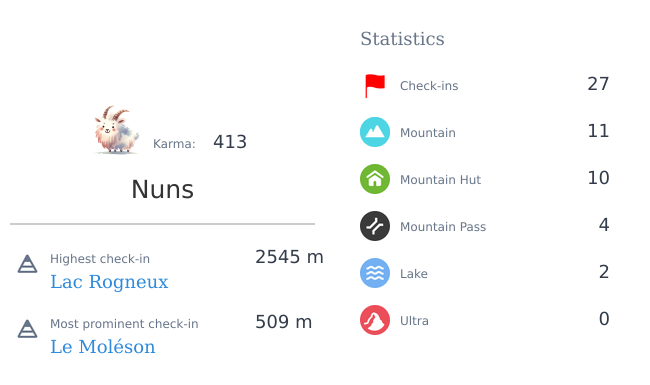Click the 2545 m elevation value
650x385 pixels.
289,257
